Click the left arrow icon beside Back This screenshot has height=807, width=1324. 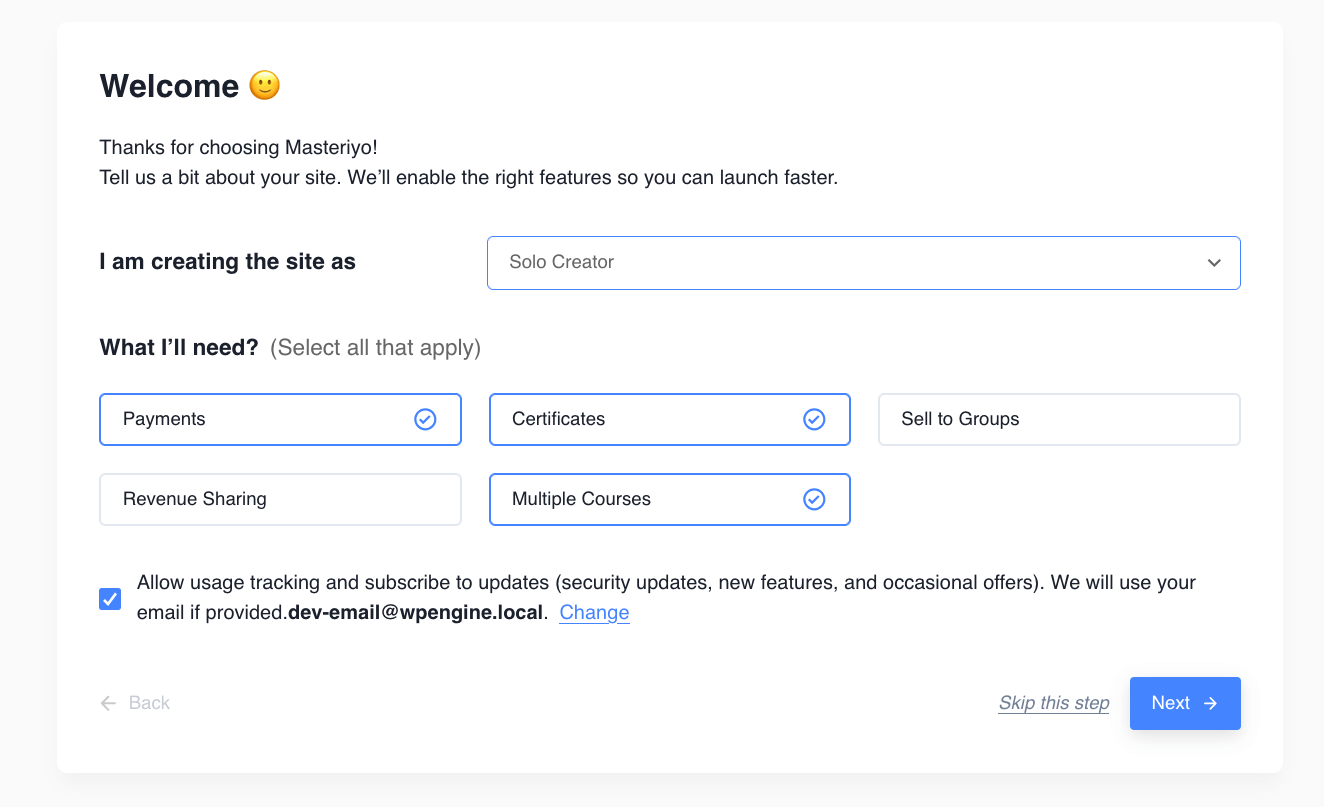(x=108, y=703)
